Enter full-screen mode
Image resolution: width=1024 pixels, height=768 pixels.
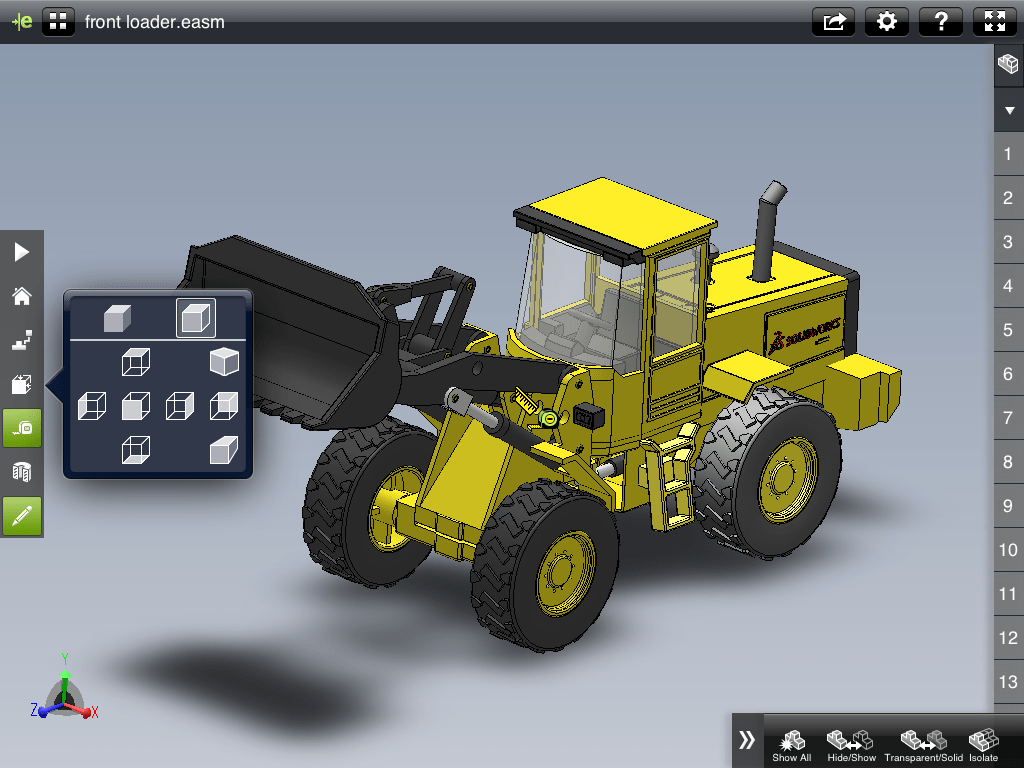[x=994, y=21]
